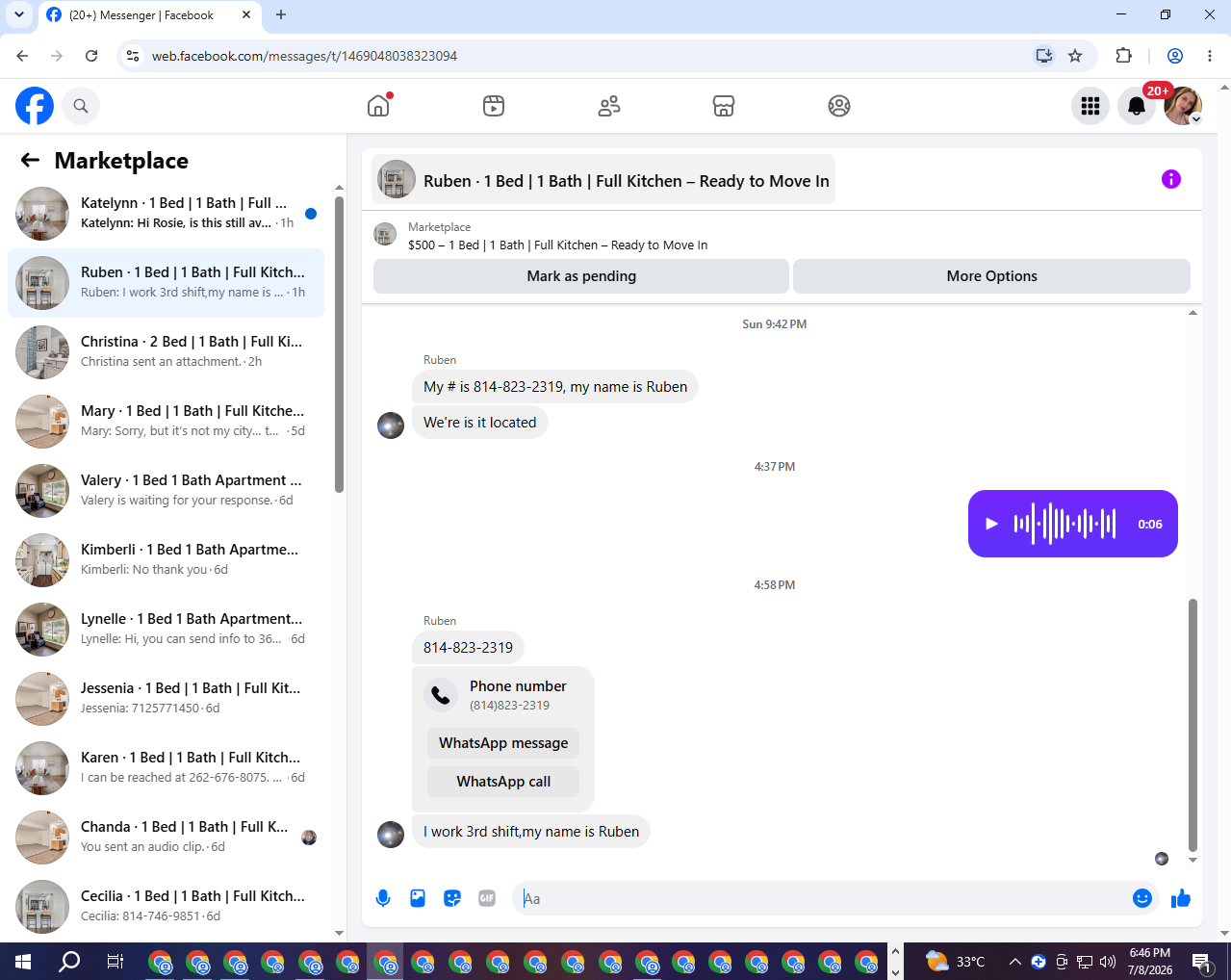Click the phone icon in Phone number card
Viewport: 1231px width, 980px height.
(441, 695)
